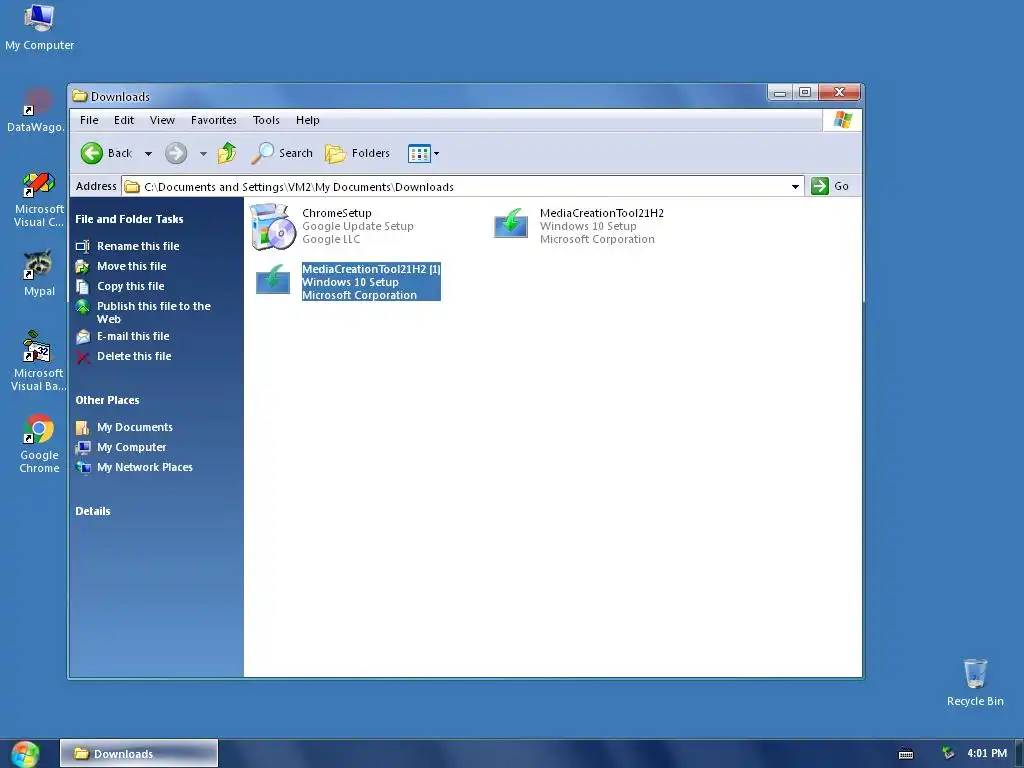The height and width of the screenshot is (768, 1024).
Task: Click the keyboard tray icon
Action: [x=906, y=754]
